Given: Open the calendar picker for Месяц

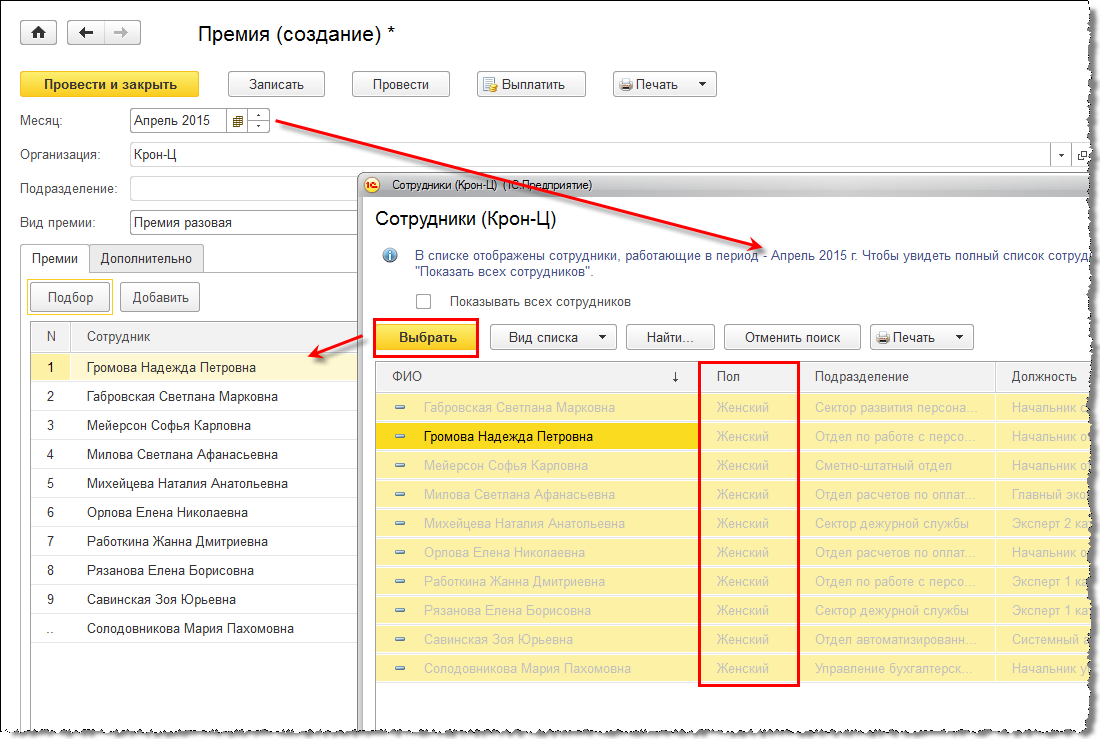Looking at the screenshot, I should tap(238, 121).
